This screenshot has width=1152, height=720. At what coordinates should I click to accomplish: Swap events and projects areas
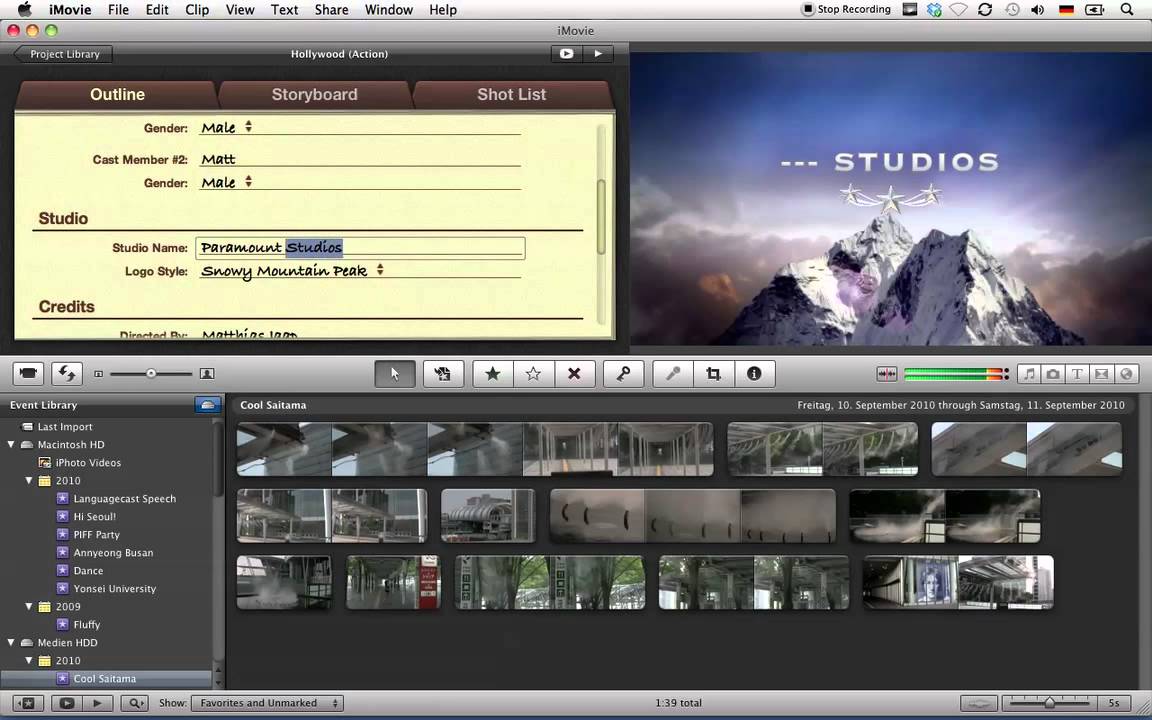pos(67,374)
